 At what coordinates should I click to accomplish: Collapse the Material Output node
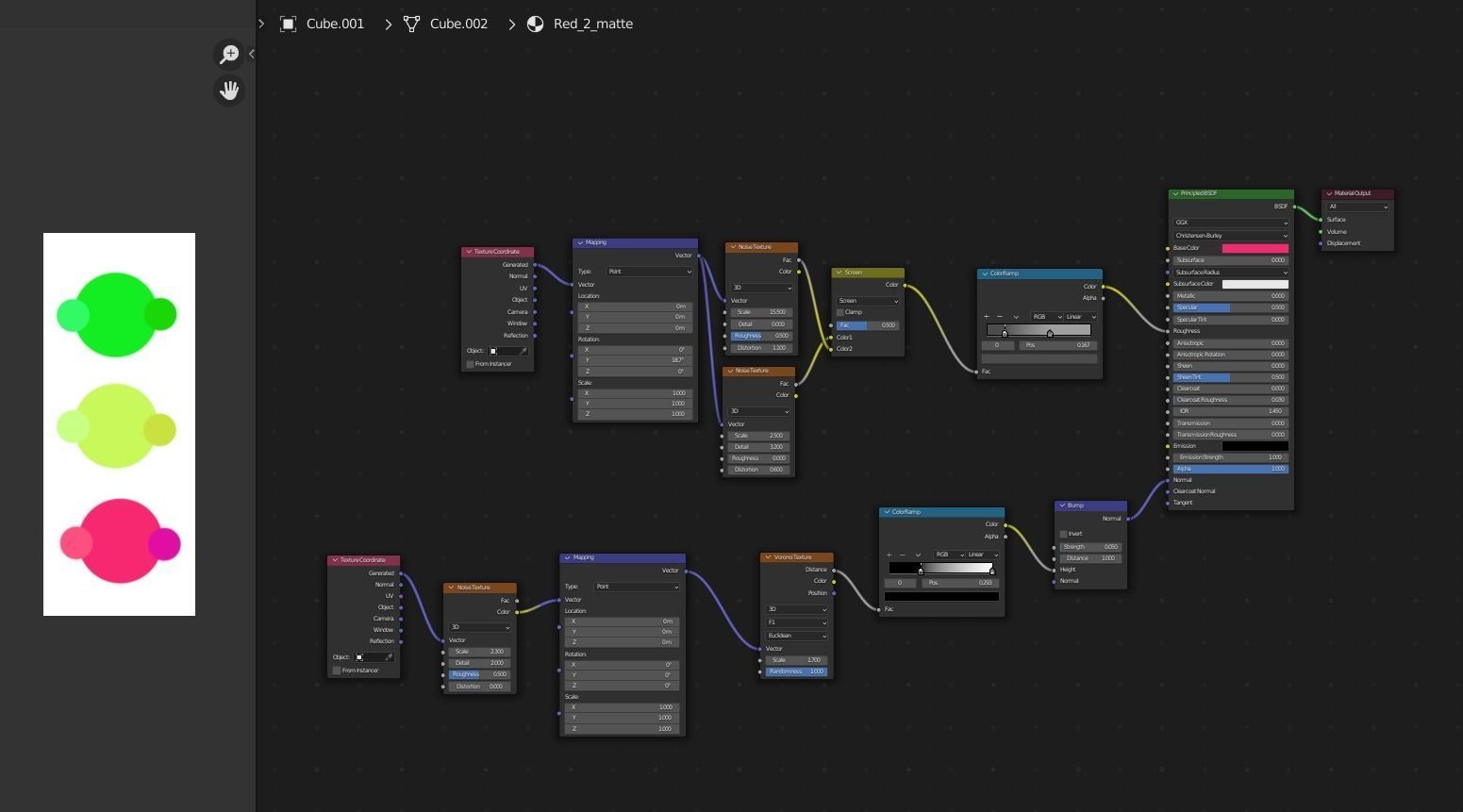point(1329,193)
